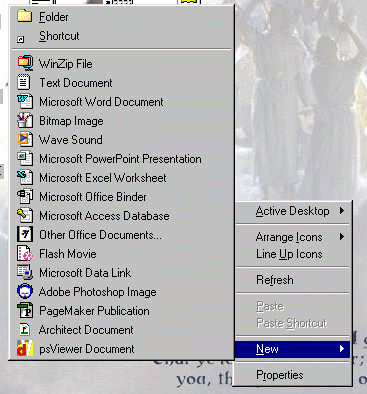Select Microsoft Data Link label
The image size is (367, 394).
(85, 273)
